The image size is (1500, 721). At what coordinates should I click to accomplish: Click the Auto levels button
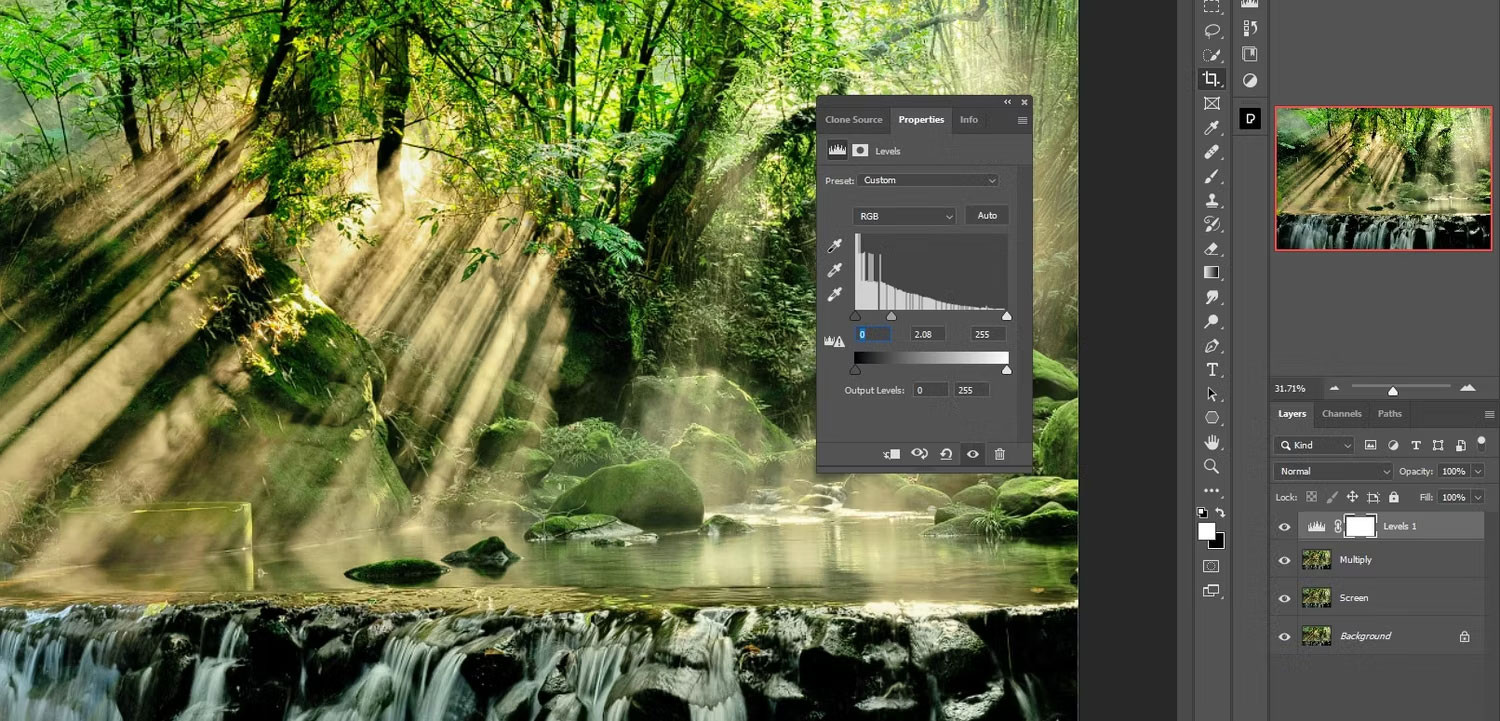(x=987, y=216)
